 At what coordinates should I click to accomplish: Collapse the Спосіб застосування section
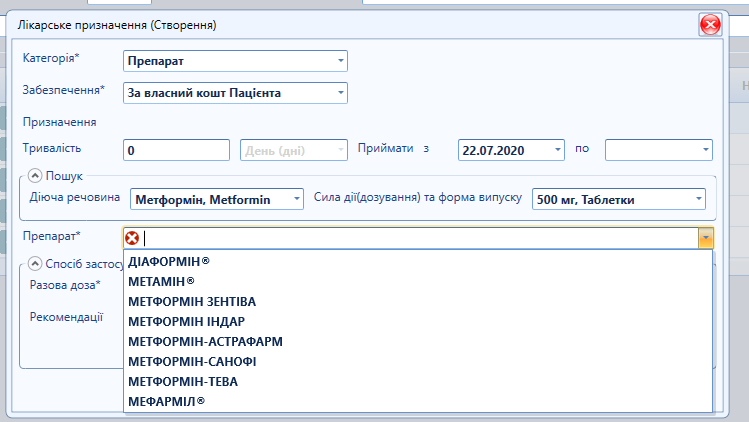click(35, 263)
